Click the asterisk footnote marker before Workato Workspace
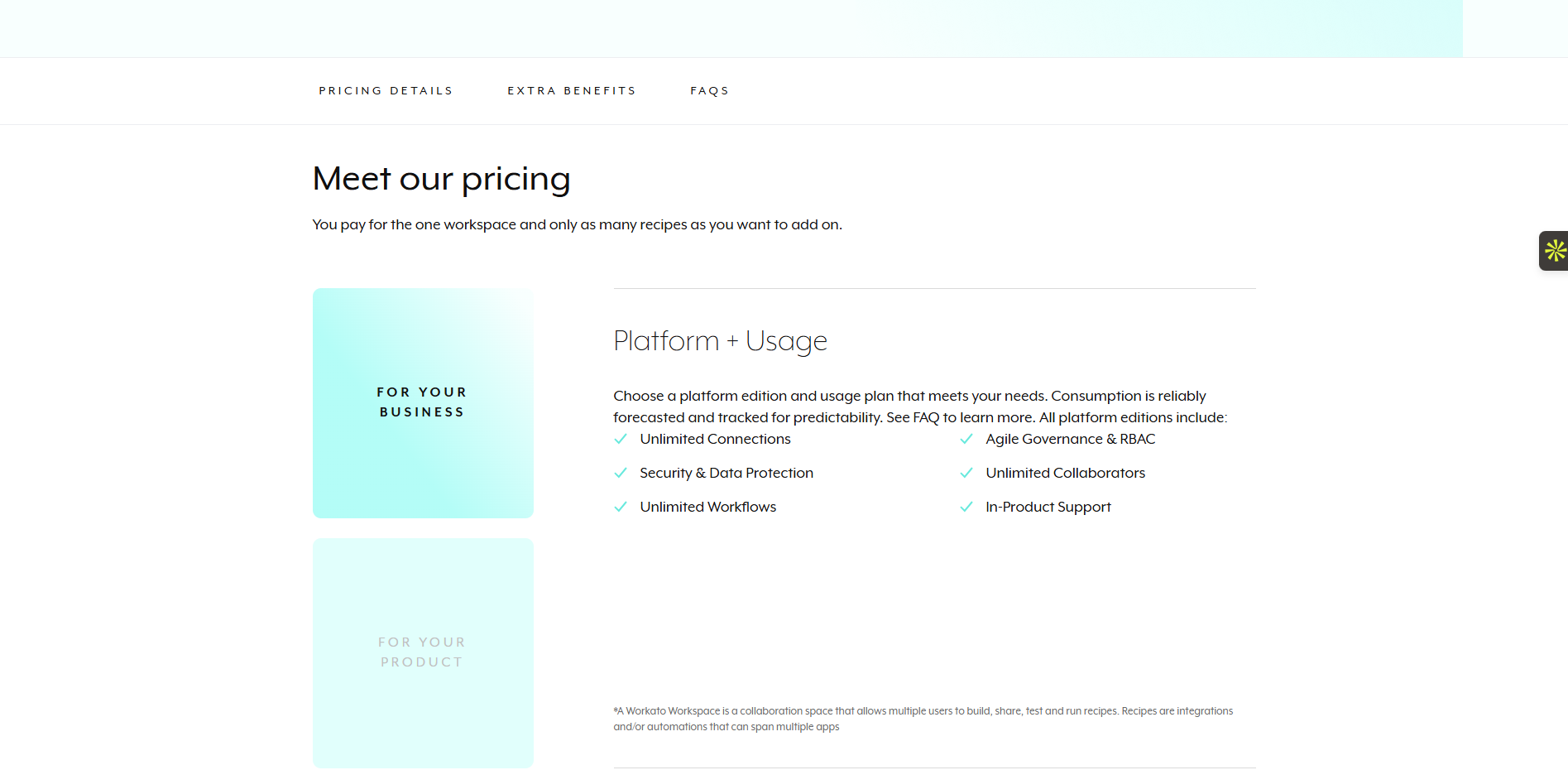The height and width of the screenshot is (770, 1568). pyautogui.click(x=616, y=710)
